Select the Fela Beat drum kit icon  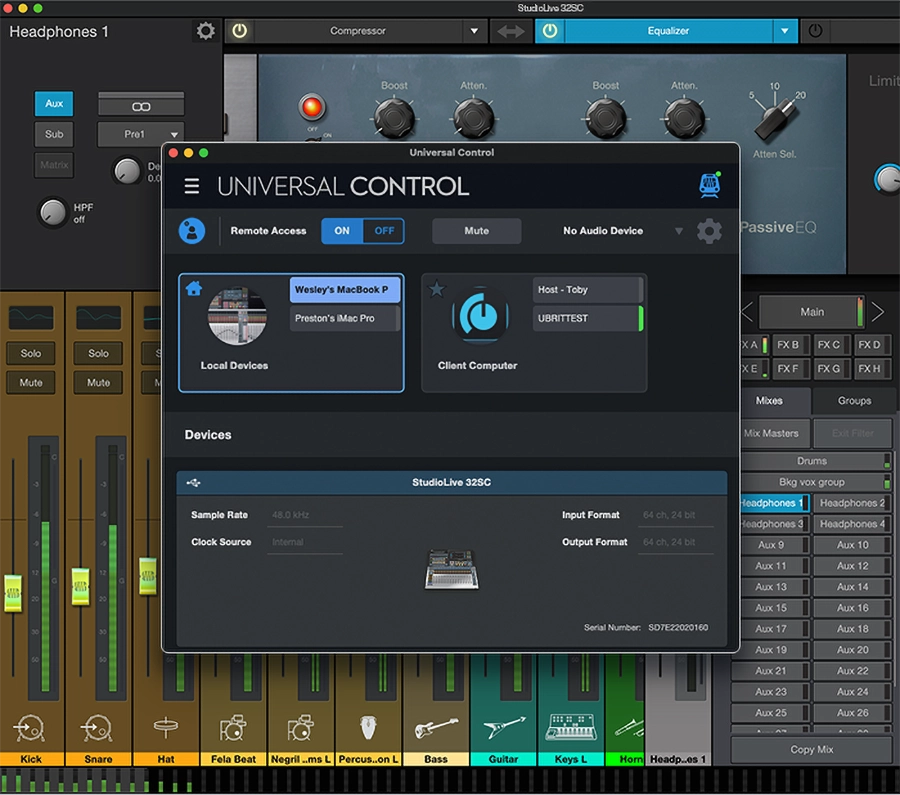233,728
